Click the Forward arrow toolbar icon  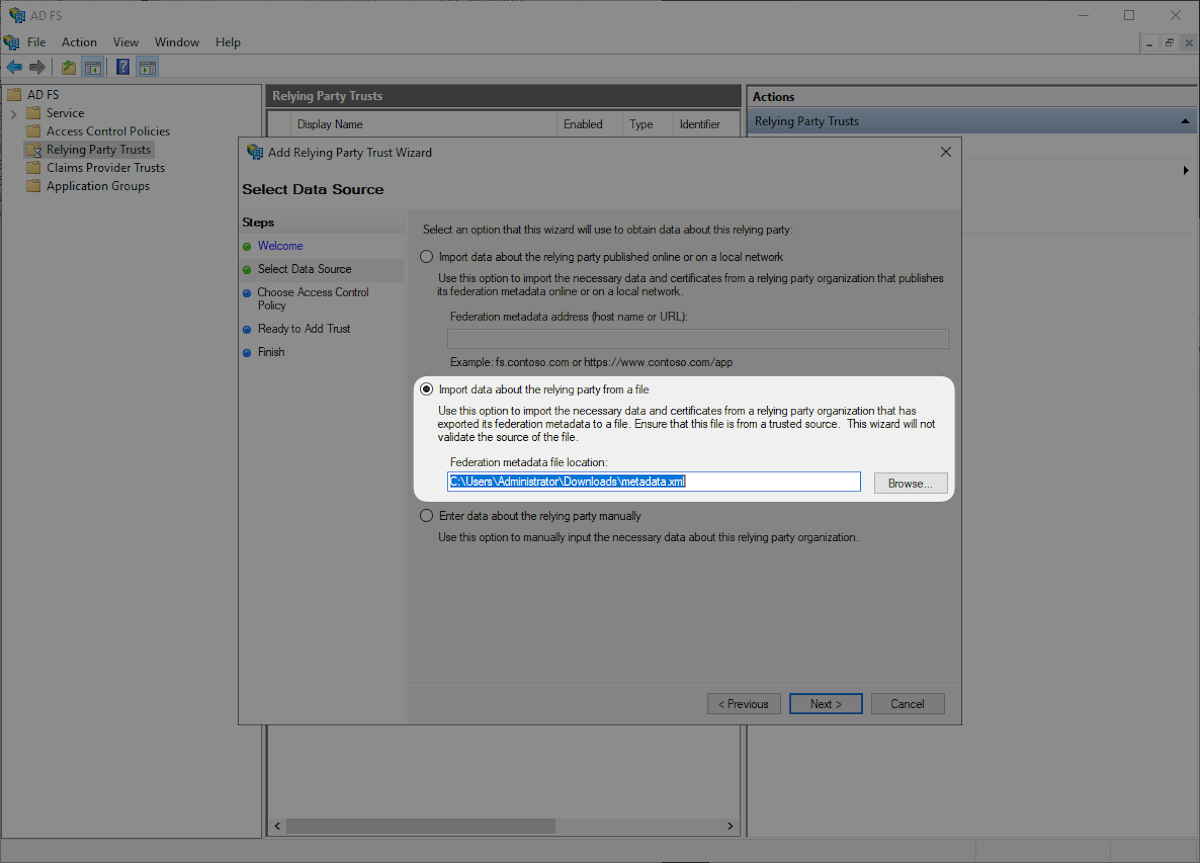click(37, 66)
